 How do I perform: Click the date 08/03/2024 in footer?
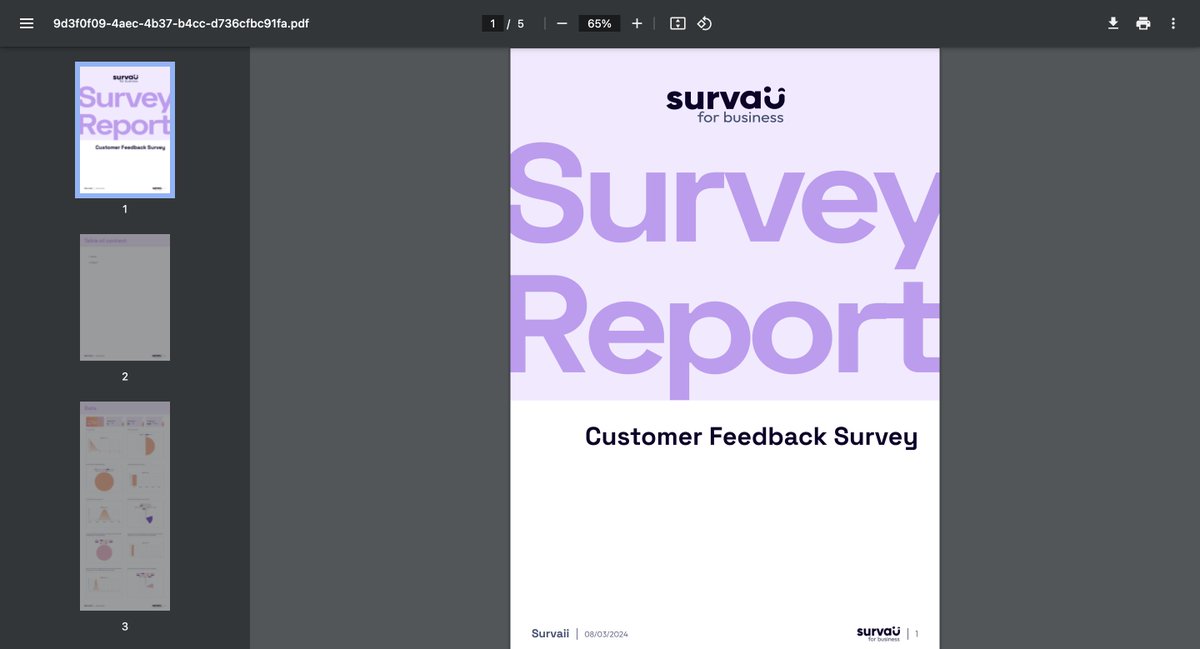[607, 634]
